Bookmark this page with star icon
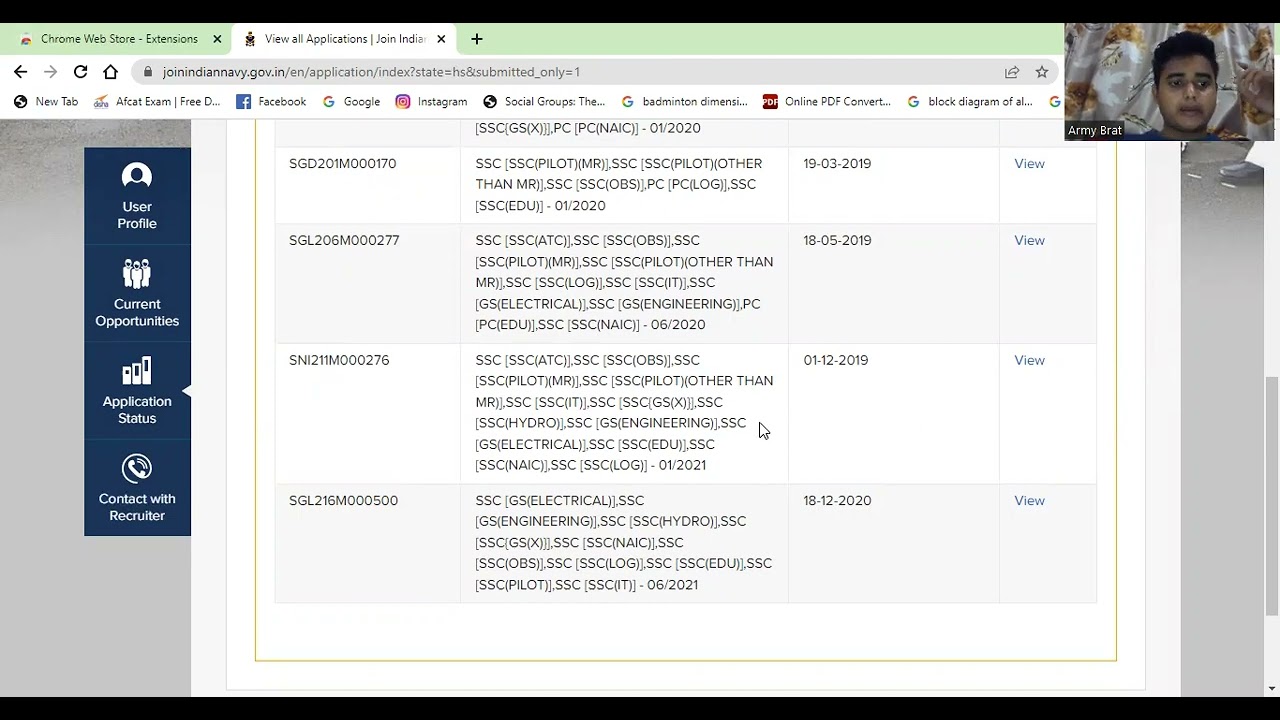Screen dimensions: 1280x720 click(x=1042, y=72)
